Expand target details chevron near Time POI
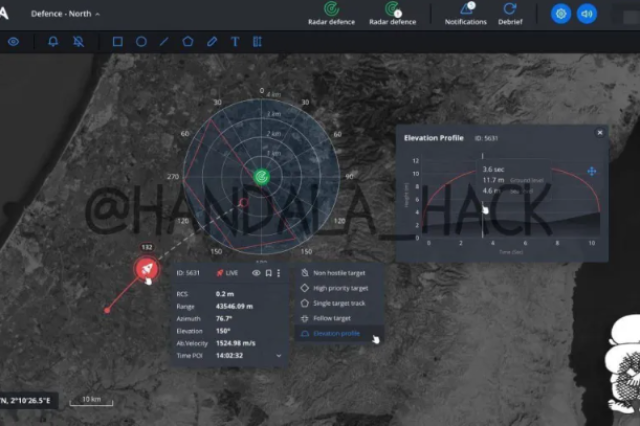Viewport: 640px width, 426px height. point(279,356)
